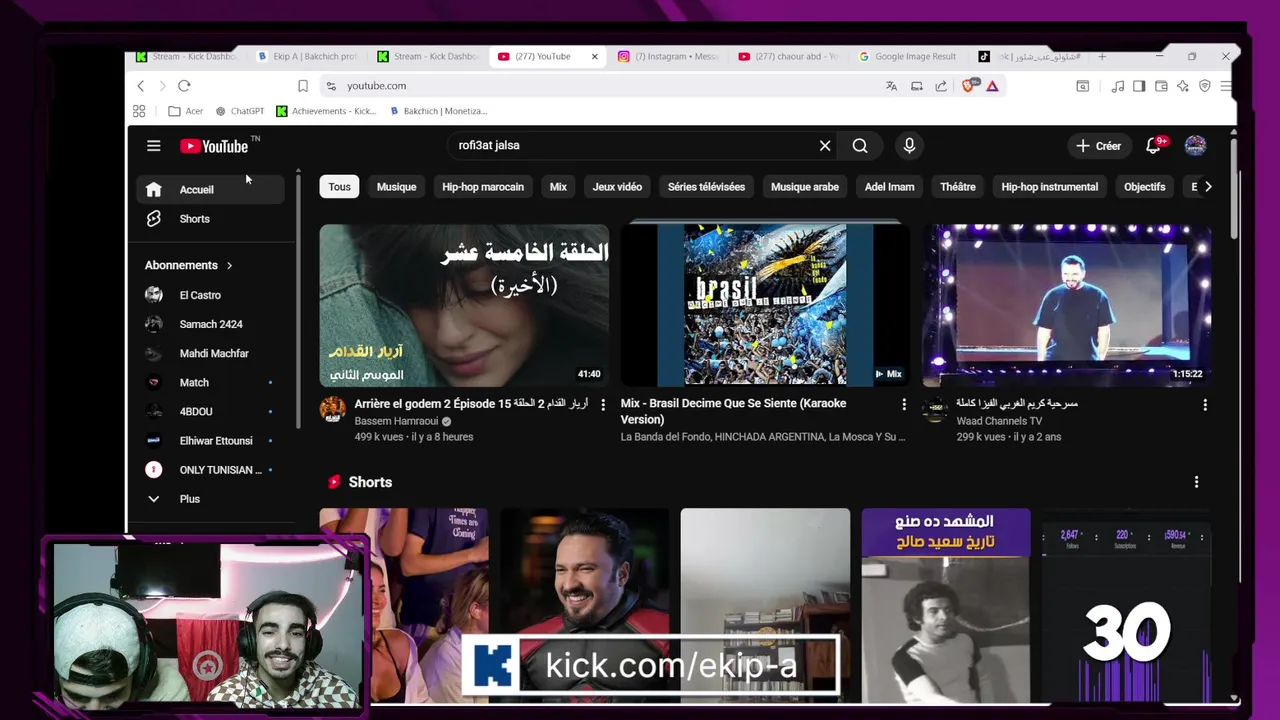Open the account avatar menu
Viewport: 1280px width, 720px height.
click(1195, 146)
